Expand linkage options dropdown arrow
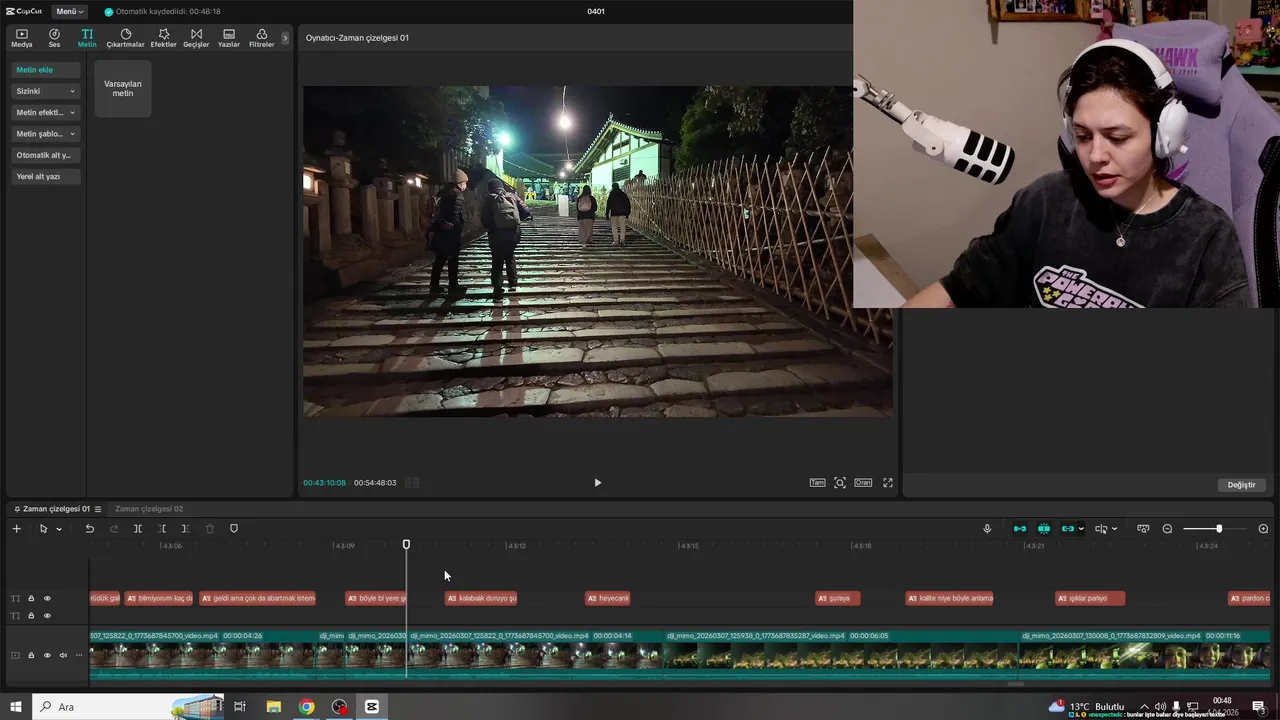 (x=1081, y=529)
